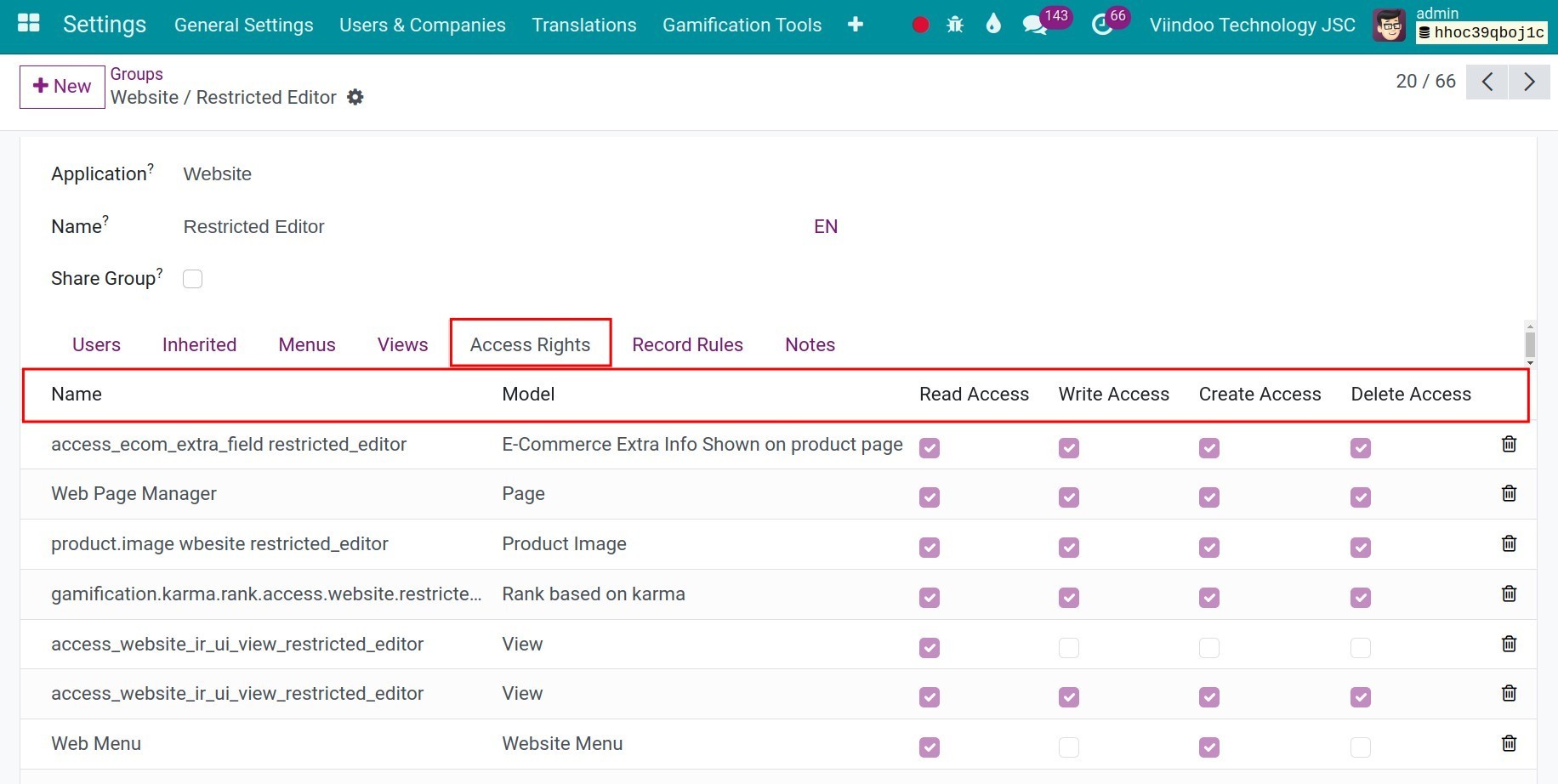Screen dimensions: 1558x784
Task: Switch to the Views tab
Action: tap(403, 344)
